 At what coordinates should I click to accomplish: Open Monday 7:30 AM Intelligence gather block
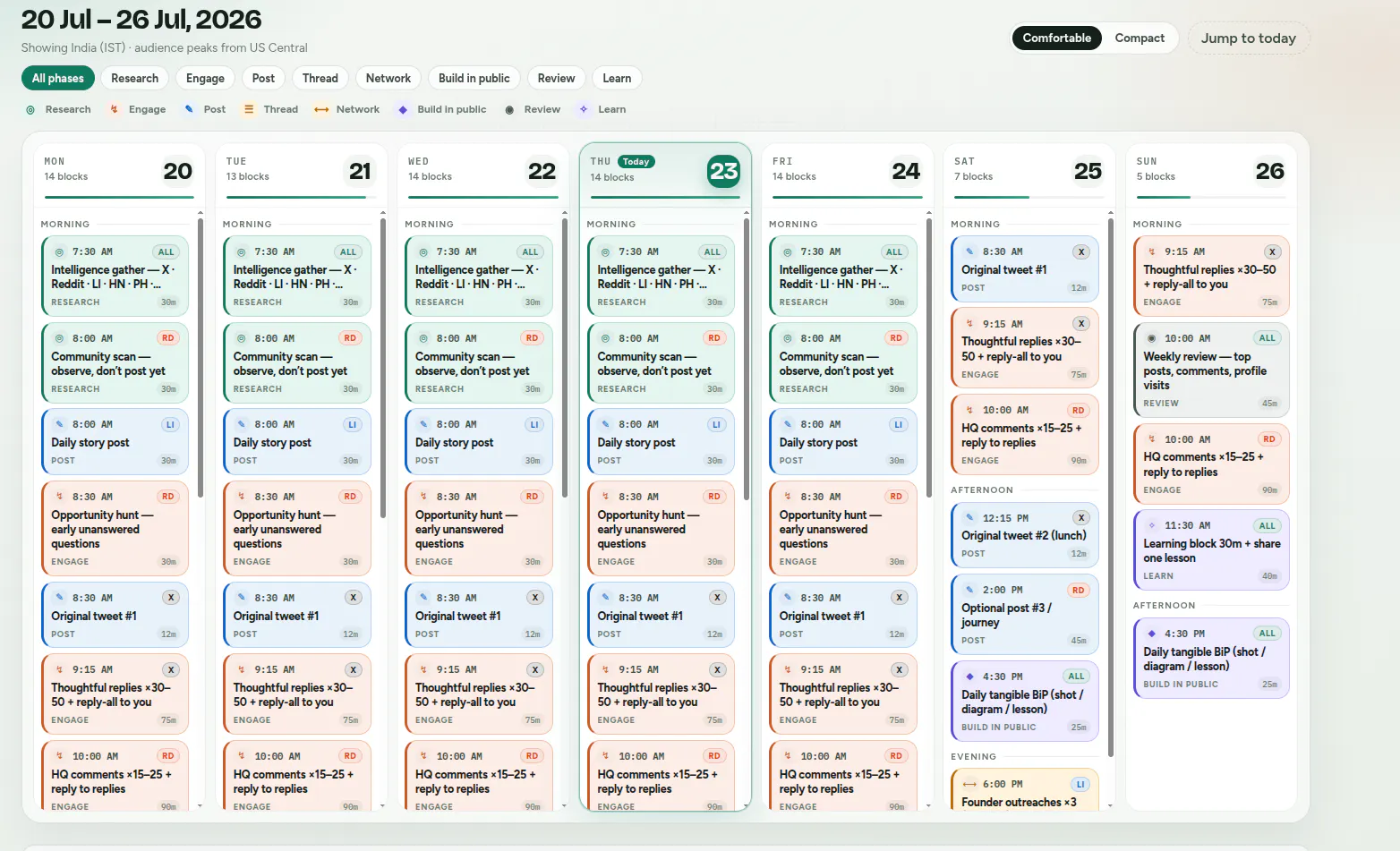115,276
